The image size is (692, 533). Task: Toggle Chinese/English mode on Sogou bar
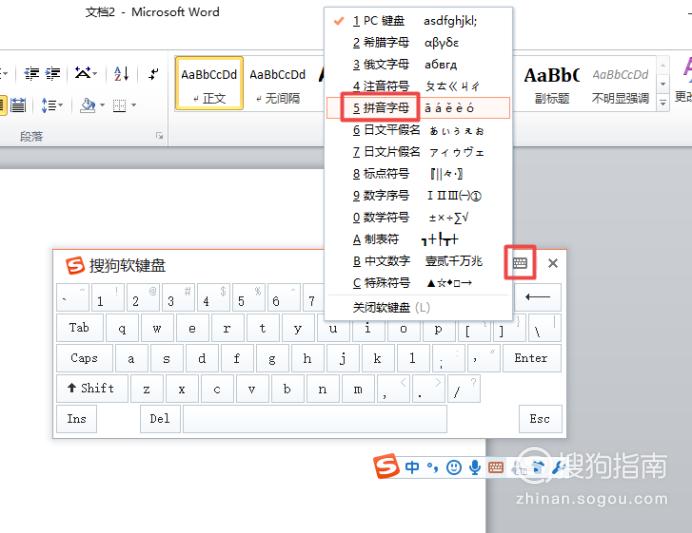411,467
